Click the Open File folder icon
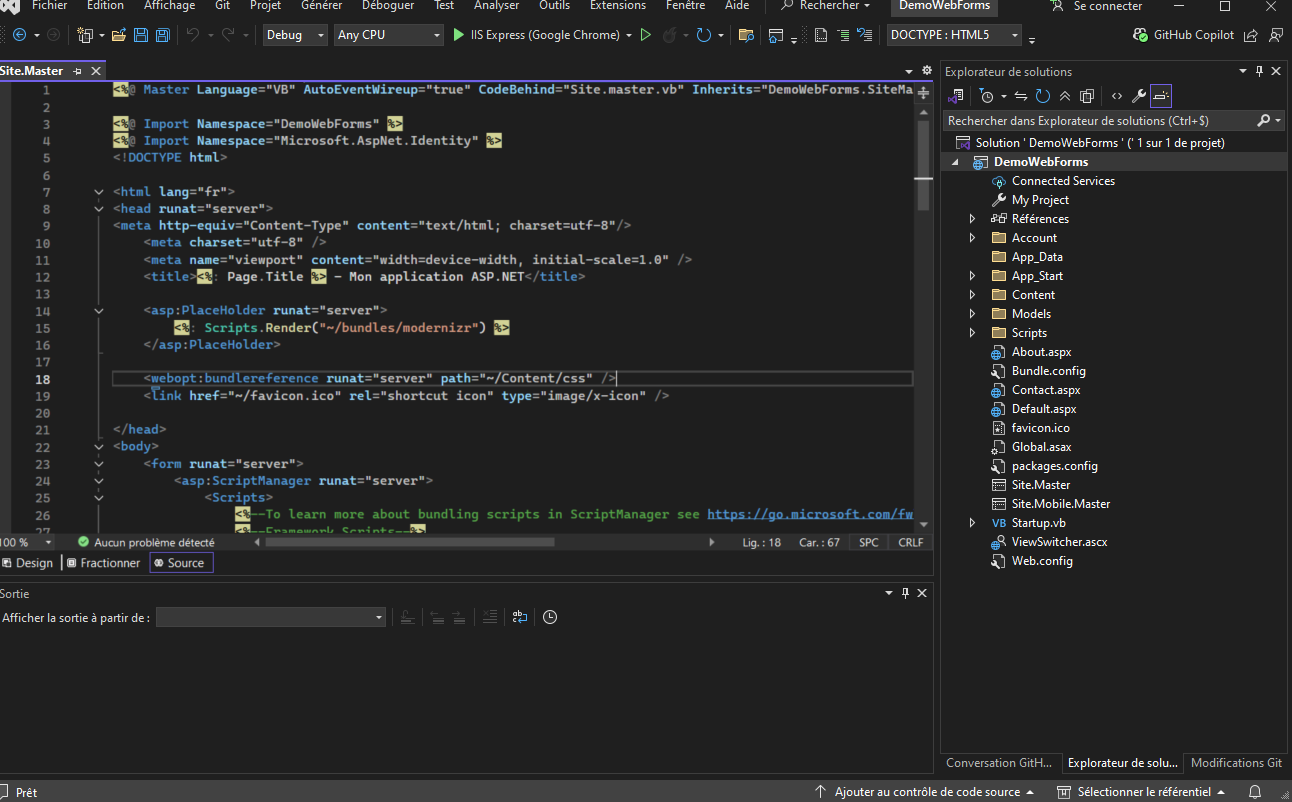This screenshot has height=802, width=1292. (x=119, y=35)
